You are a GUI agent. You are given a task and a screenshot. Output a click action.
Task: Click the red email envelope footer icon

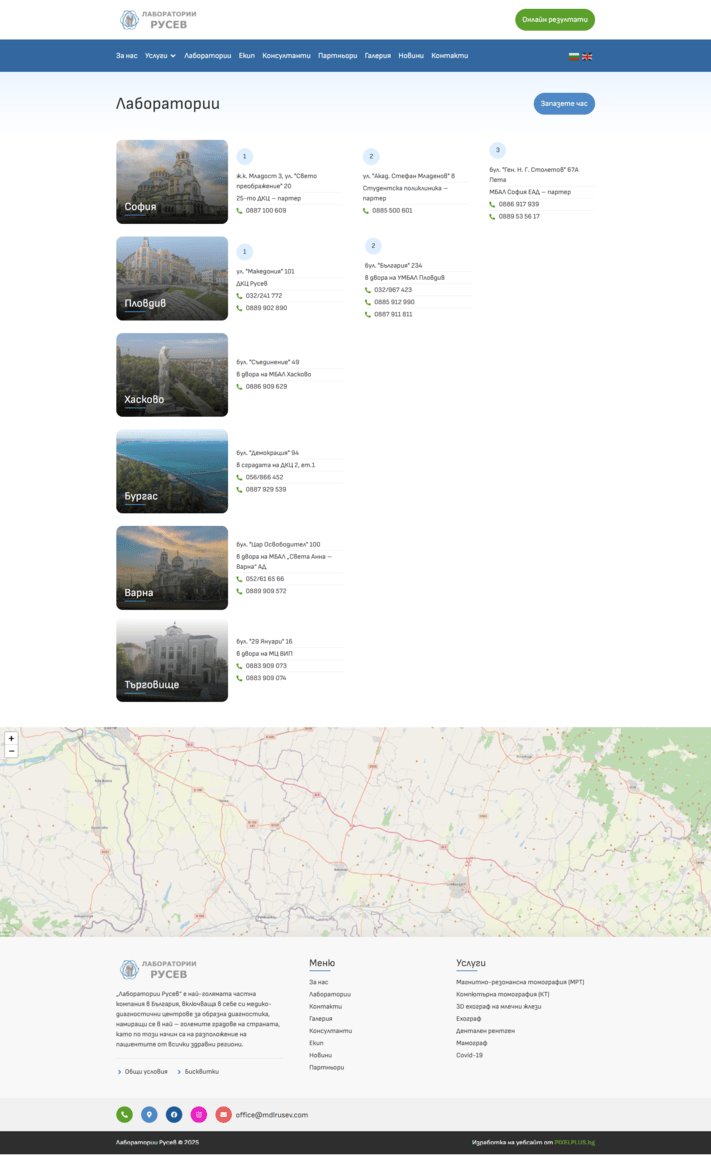(x=223, y=1115)
